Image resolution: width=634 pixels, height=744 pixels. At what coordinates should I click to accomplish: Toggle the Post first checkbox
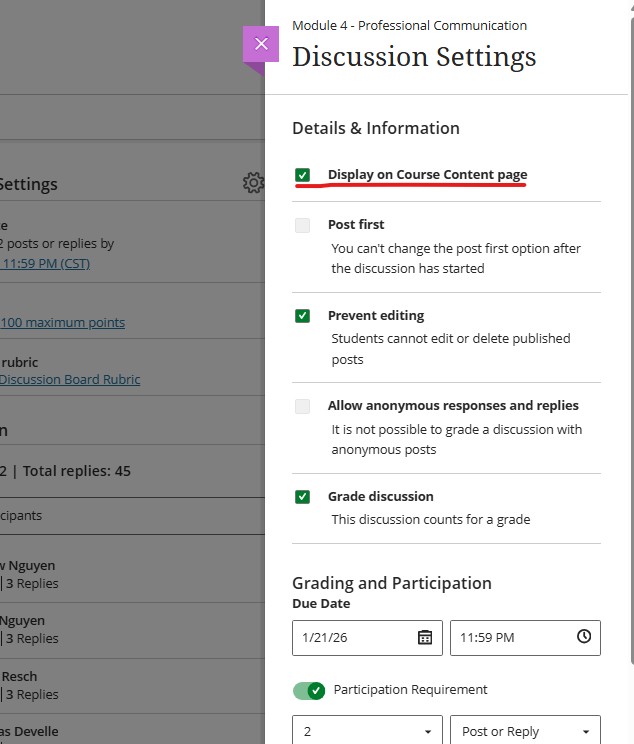coord(303,225)
